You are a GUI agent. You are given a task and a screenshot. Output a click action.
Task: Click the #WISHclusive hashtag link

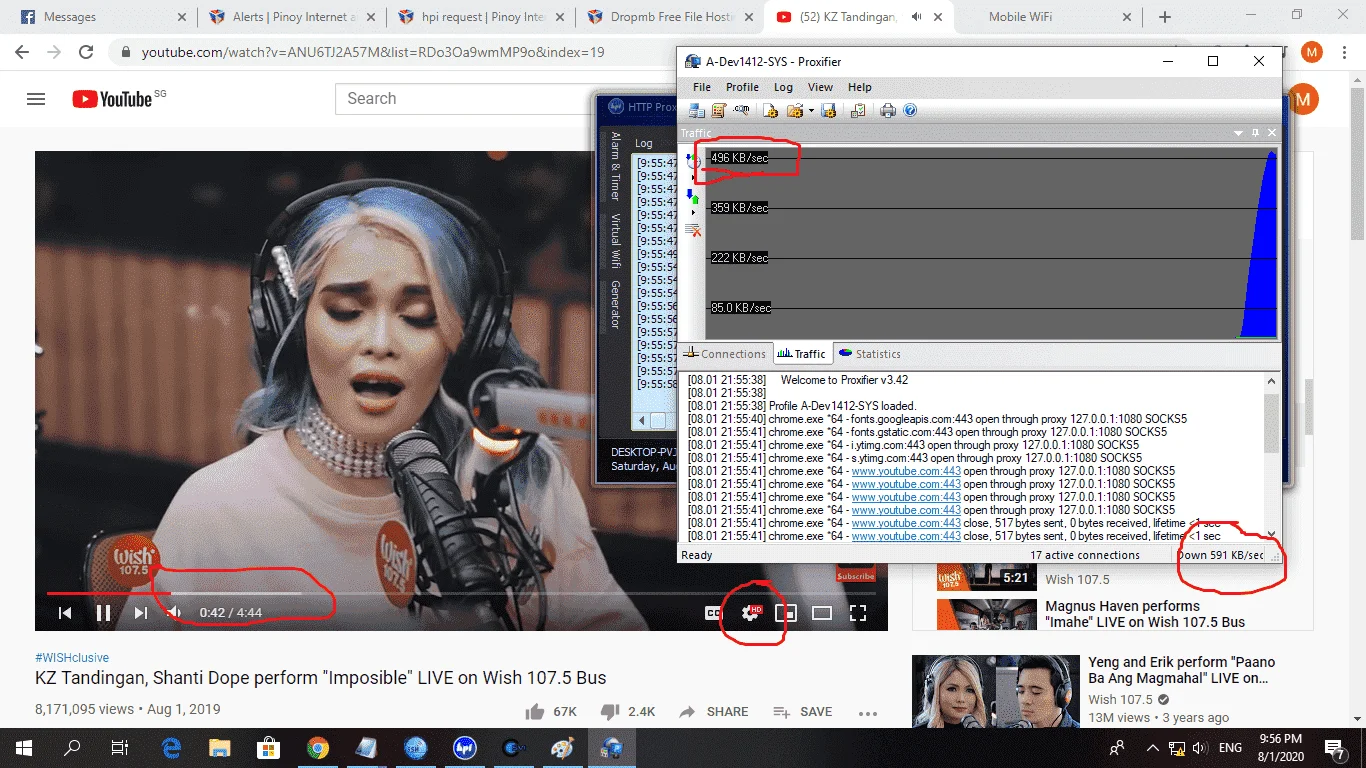pyautogui.click(x=72, y=658)
